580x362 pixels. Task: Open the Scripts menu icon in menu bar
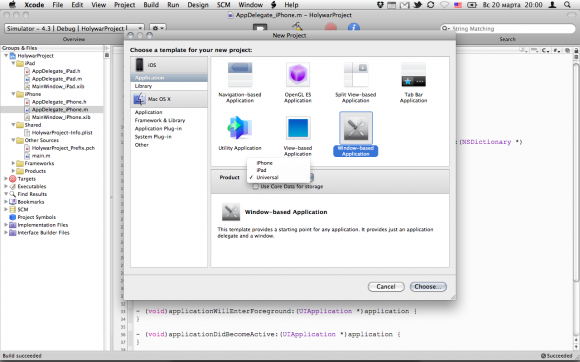coord(274,5)
